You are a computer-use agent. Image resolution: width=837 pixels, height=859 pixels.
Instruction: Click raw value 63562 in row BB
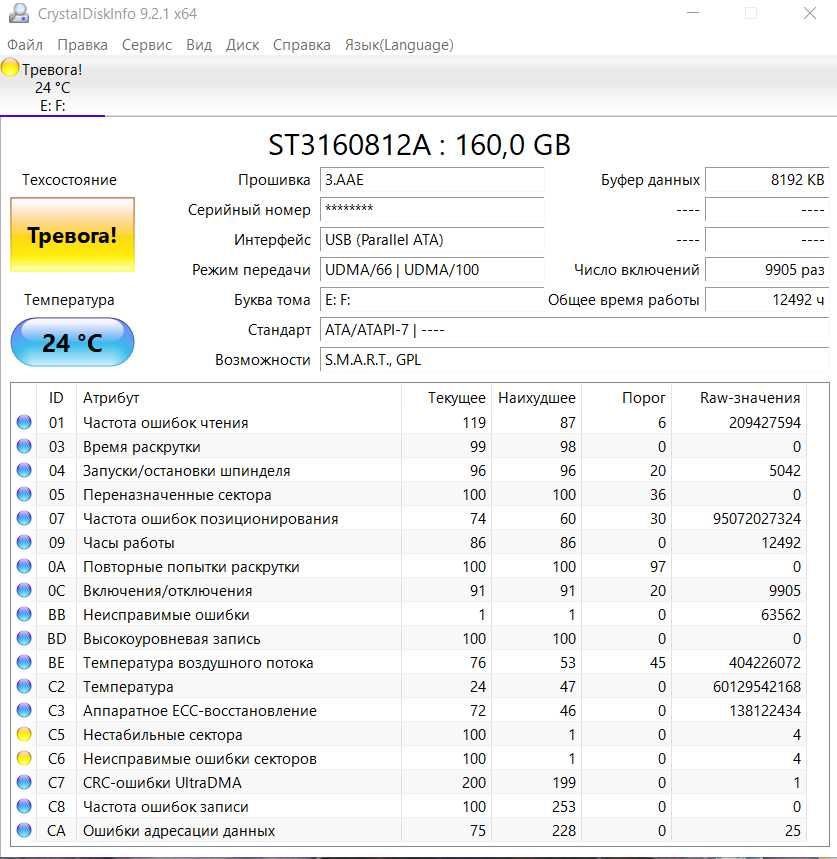(781, 615)
